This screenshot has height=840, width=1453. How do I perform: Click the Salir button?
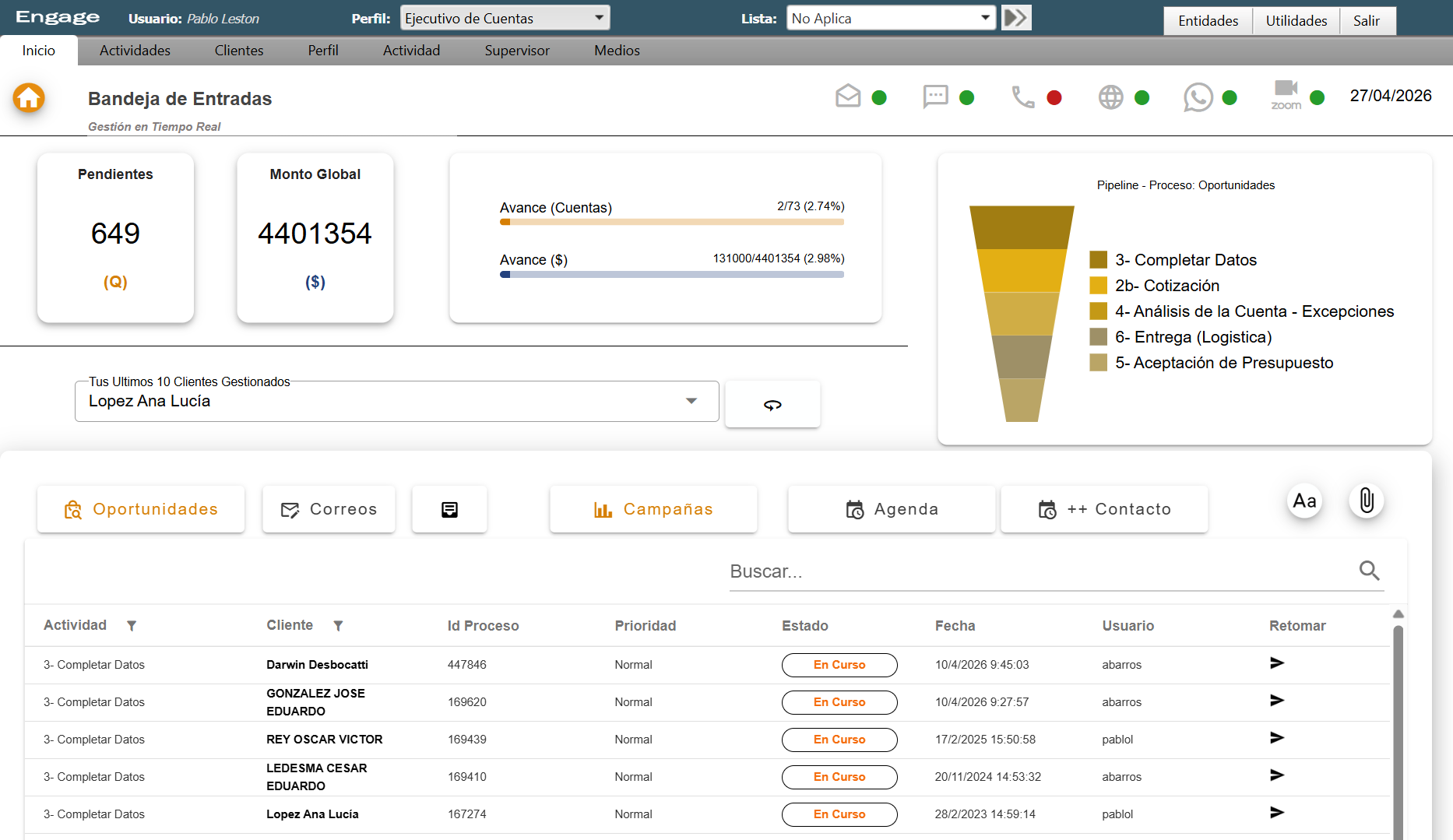[1367, 21]
